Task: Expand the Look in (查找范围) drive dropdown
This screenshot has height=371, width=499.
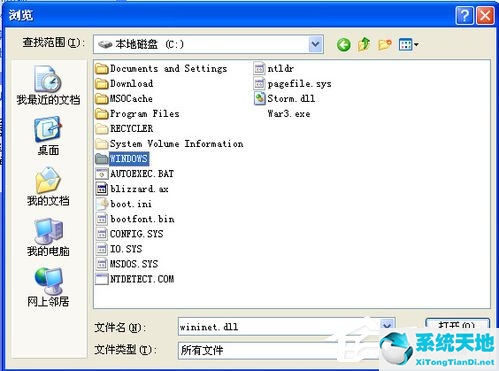Action: (x=316, y=44)
